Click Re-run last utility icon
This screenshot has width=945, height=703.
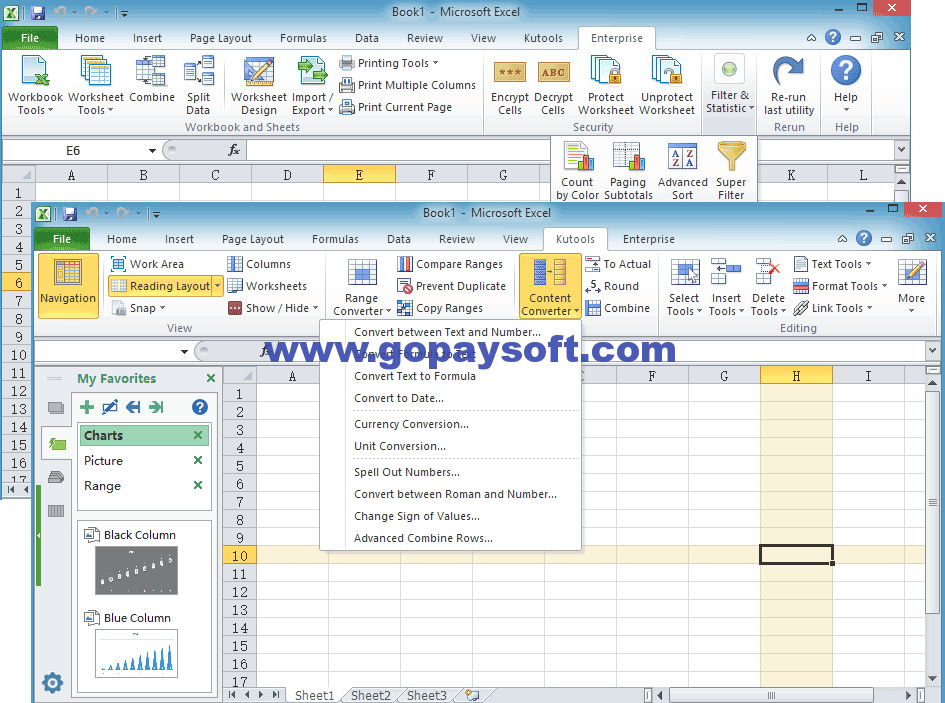(x=789, y=85)
